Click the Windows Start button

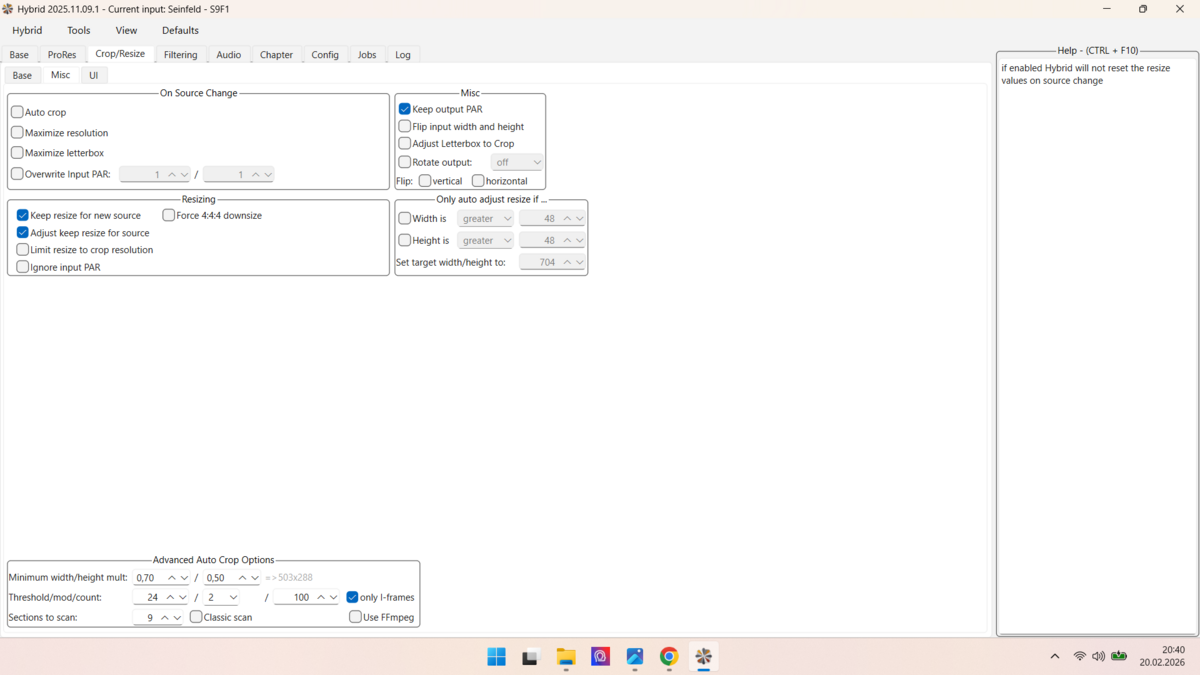(496, 657)
